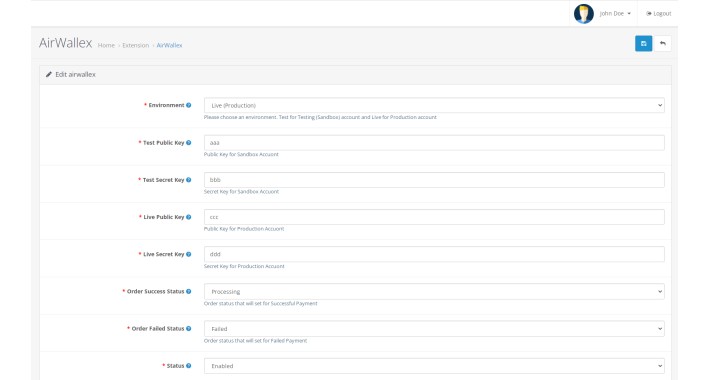Show help icon next to Status label
This screenshot has width=710, height=380.
[x=188, y=366]
